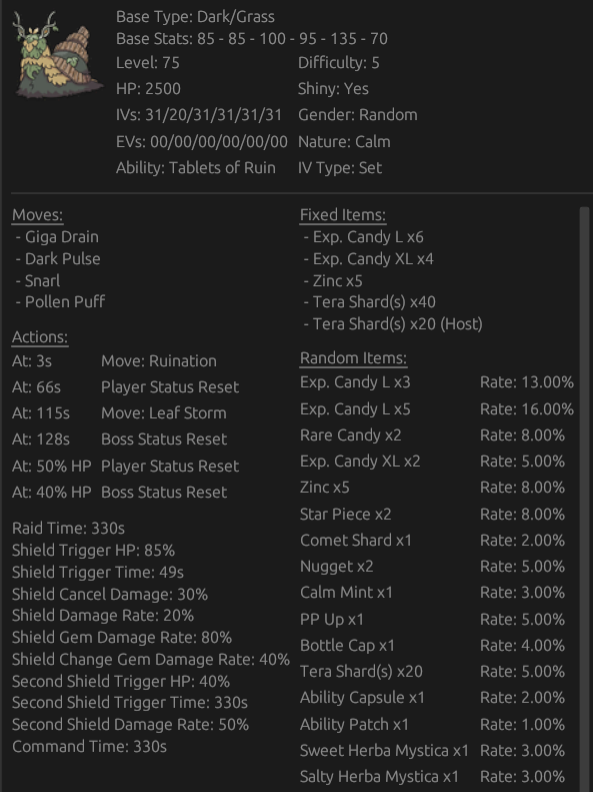593x792 pixels.
Task: Select the Actions section heading
Action: 40,337
